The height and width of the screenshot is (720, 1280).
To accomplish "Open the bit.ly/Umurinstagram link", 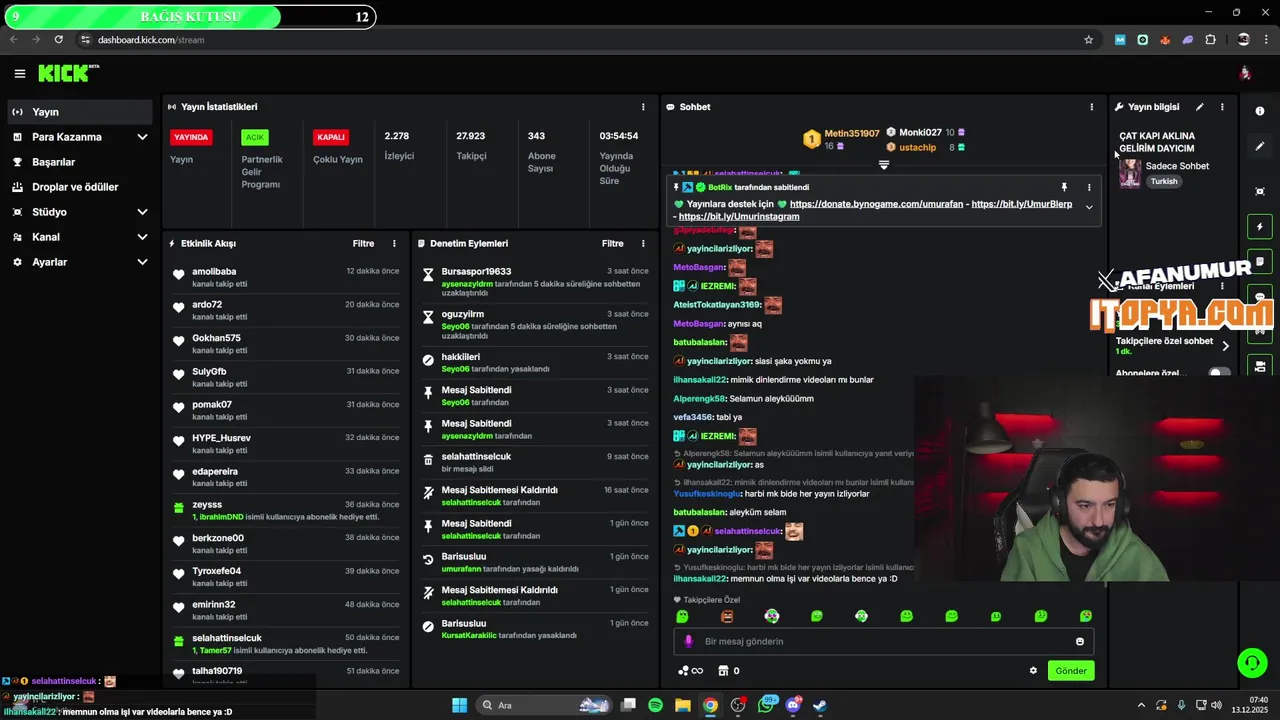I will 739,217.
